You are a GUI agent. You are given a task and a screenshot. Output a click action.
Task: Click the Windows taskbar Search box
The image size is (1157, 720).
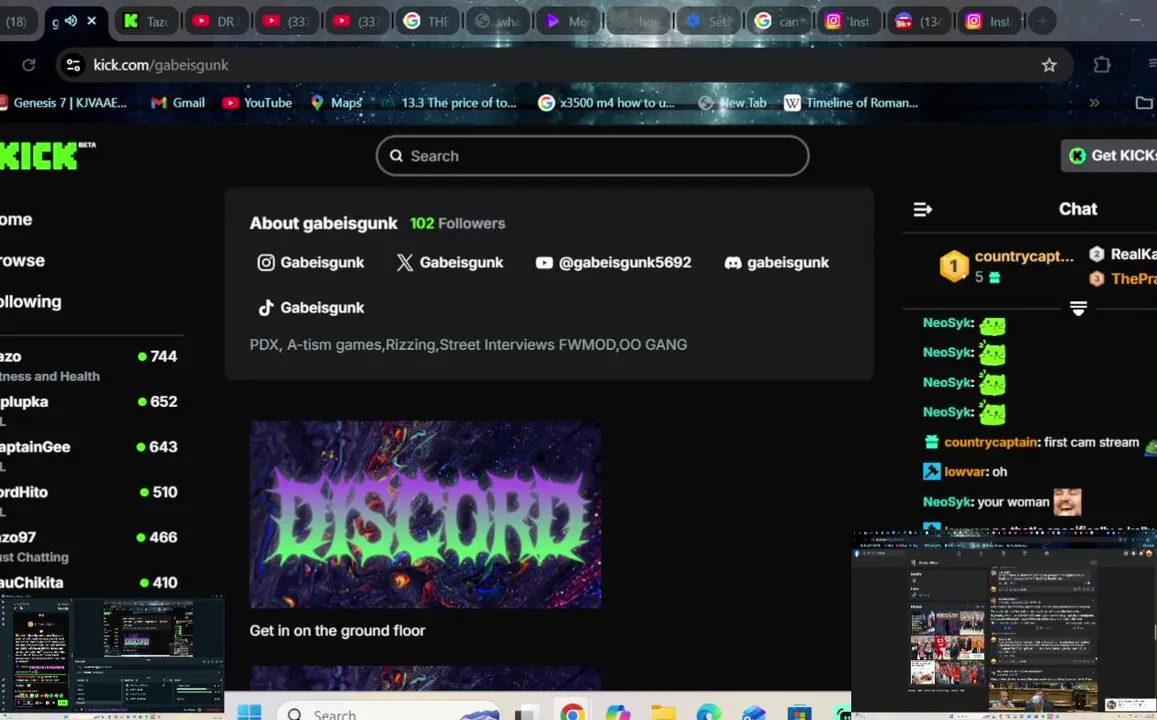point(389,713)
